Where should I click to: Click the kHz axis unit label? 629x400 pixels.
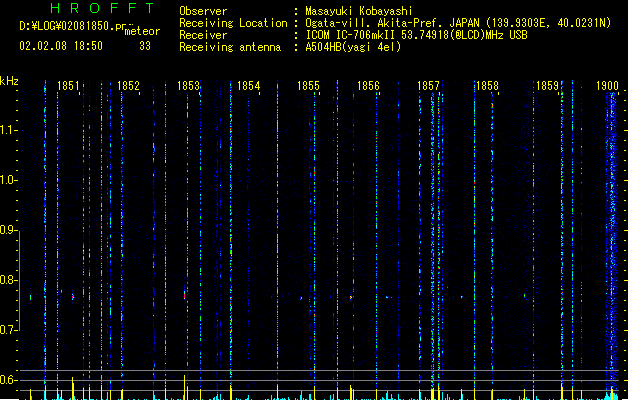[x=9, y=81]
